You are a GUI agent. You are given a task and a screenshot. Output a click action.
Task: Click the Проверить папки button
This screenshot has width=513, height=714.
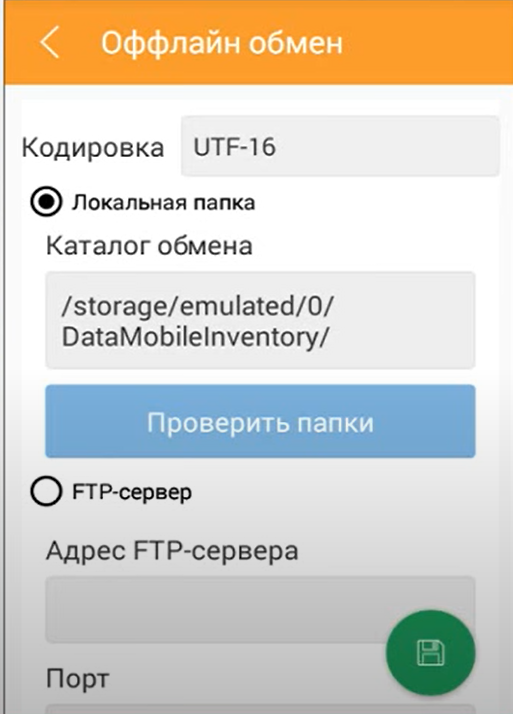click(260, 421)
